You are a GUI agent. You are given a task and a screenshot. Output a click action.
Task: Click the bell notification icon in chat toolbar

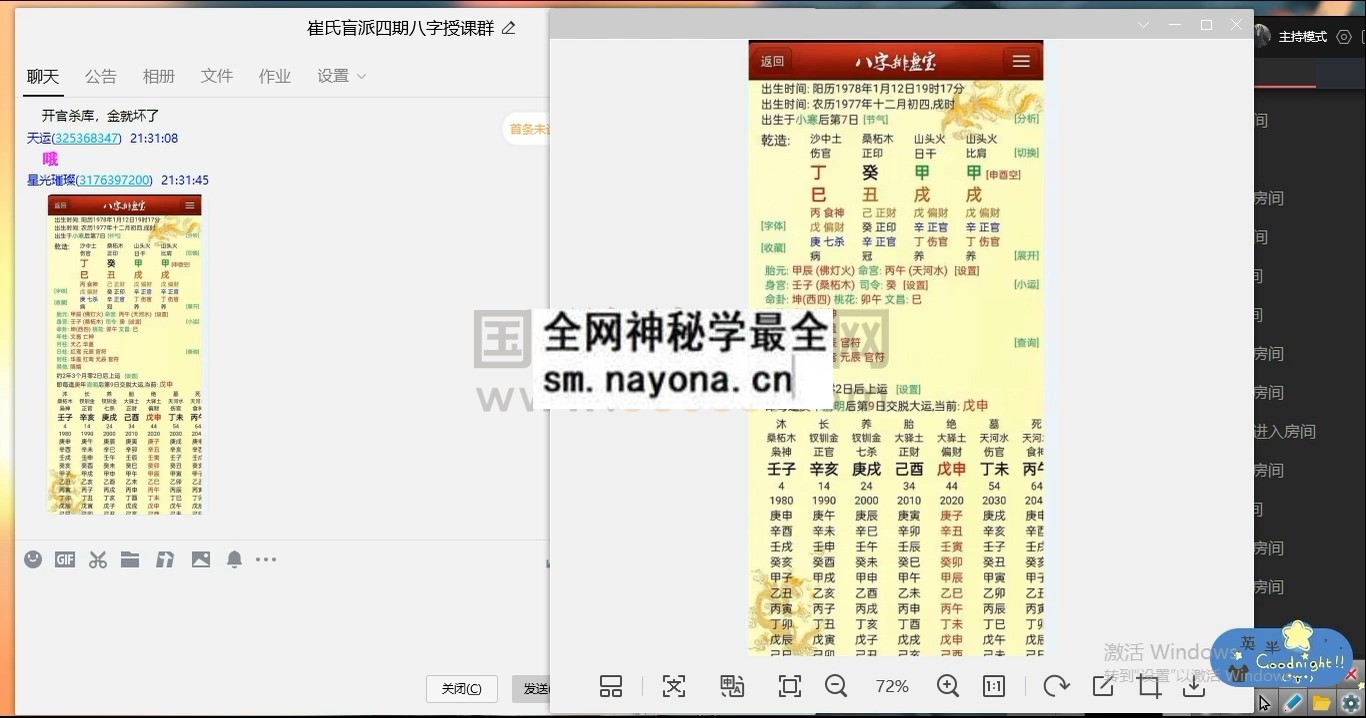[234, 560]
